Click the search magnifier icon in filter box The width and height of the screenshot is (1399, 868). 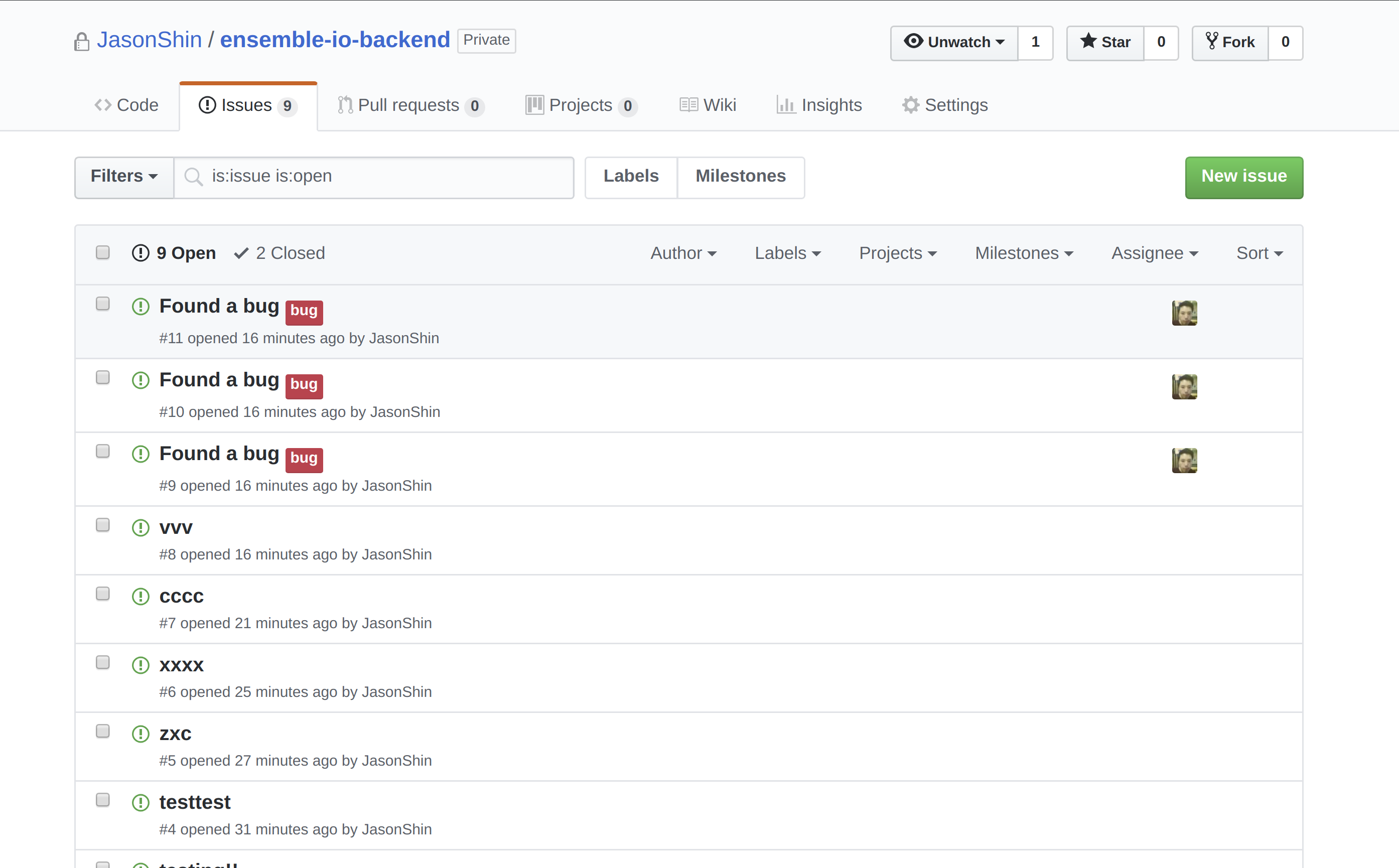point(194,177)
